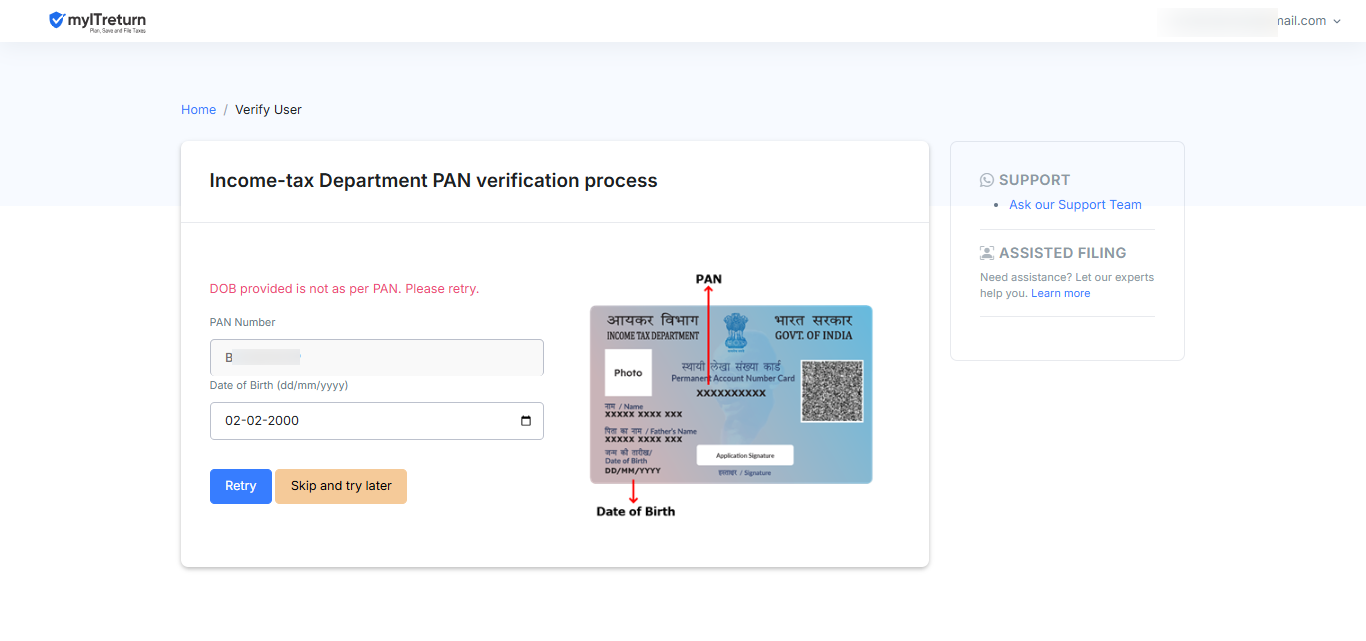This screenshot has width=1366, height=641.
Task: Click into the Date of Birth field
Action: [360, 421]
